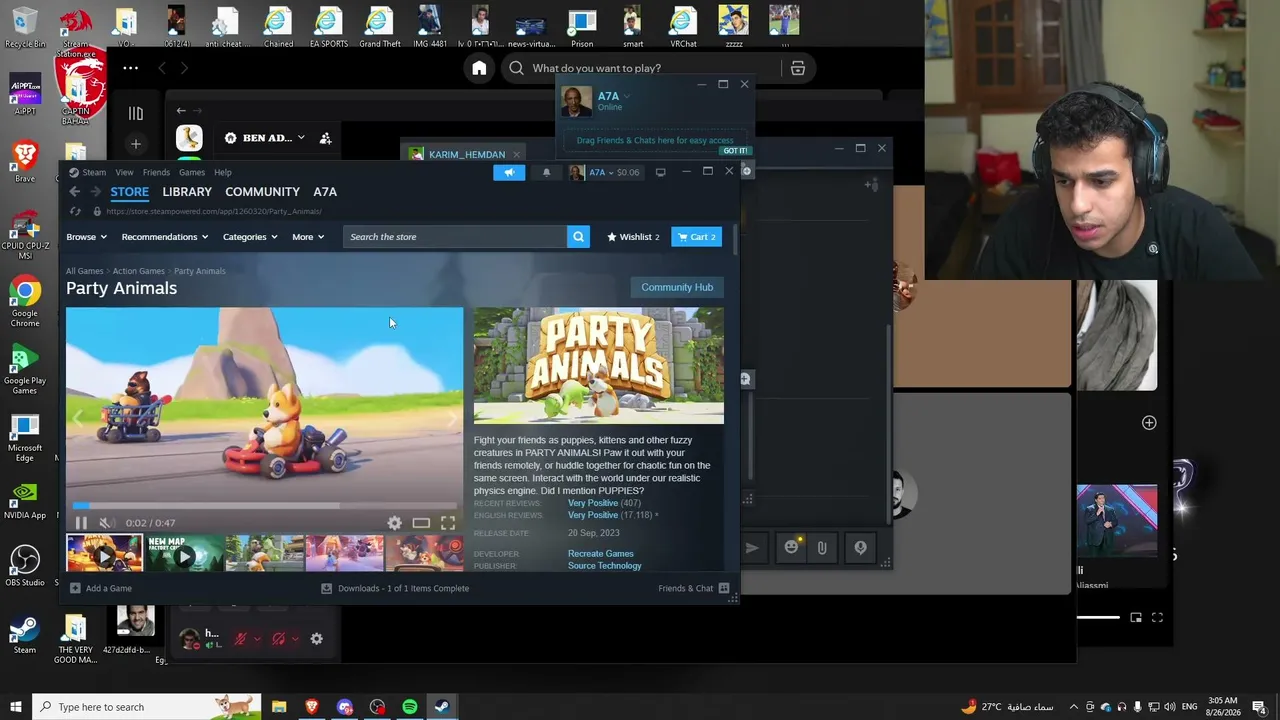The width and height of the screenshot is (1280, 720).
Task: Open Steam notifications bell
Action: pos(546,172)
